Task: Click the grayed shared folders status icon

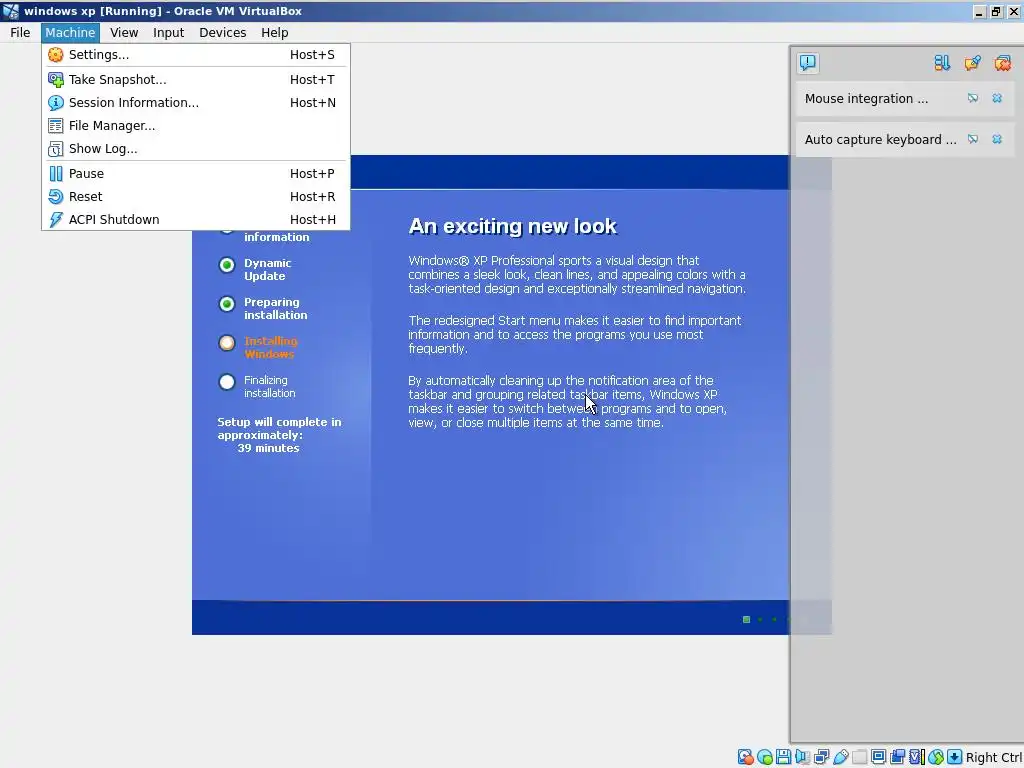Action: point(859,757)
